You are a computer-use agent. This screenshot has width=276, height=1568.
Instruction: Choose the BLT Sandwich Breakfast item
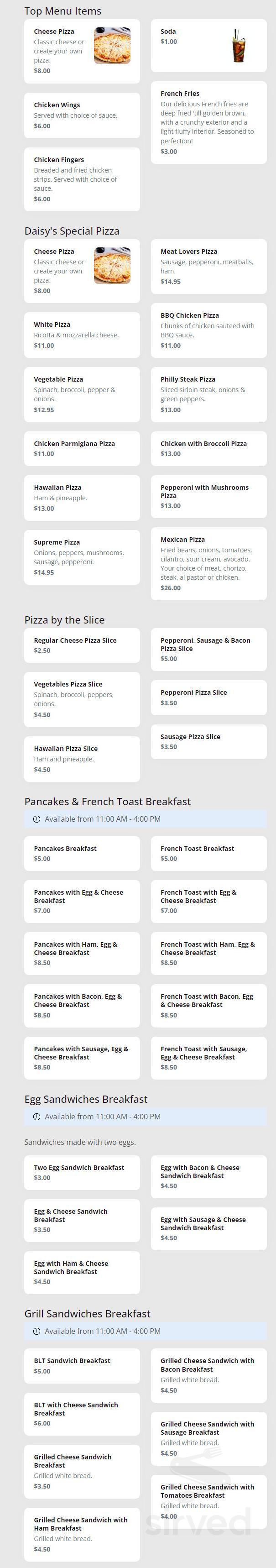click(x=82, y=1365)
